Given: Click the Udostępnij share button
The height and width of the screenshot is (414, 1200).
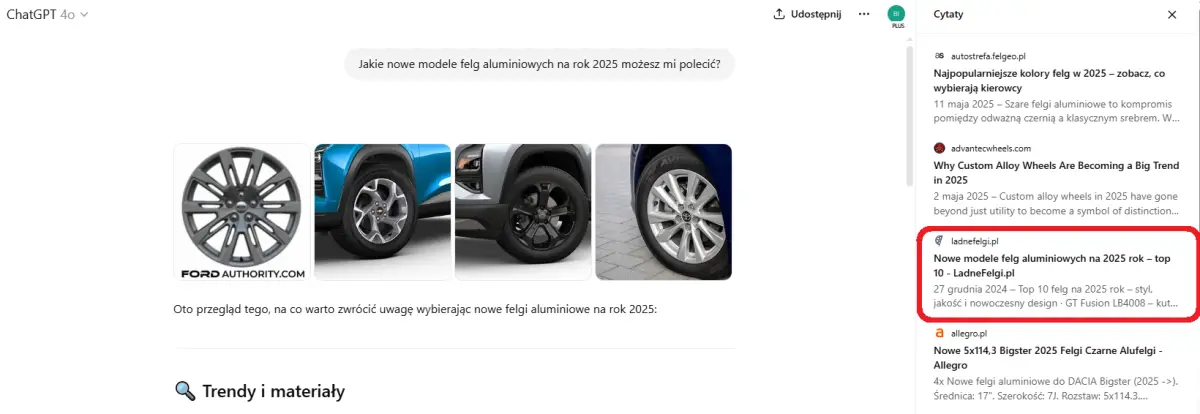Looking at the screenshot, I should [x=808, y=14].
